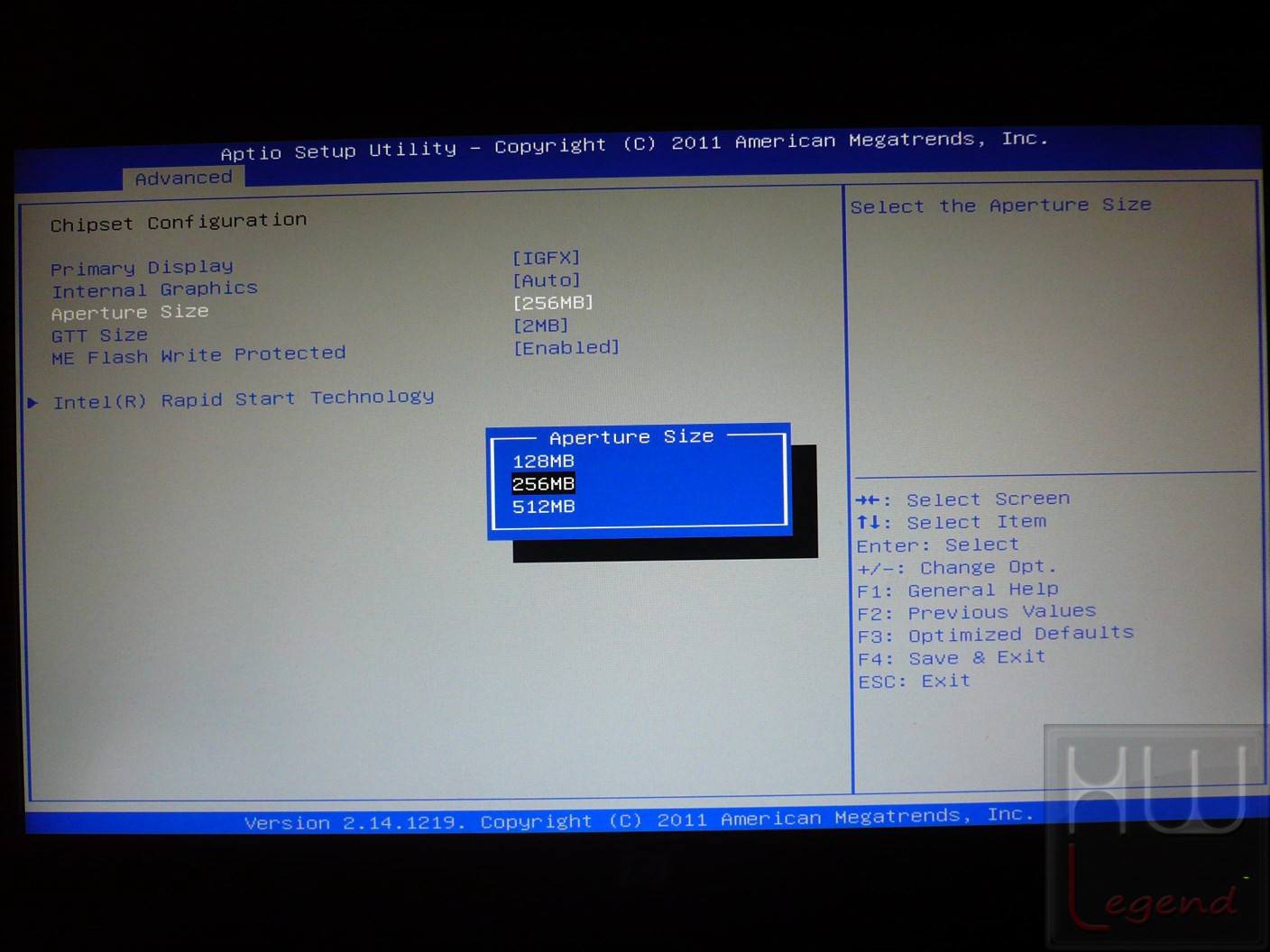Click the arrow beside Intel(R) Rapid Start
This screenshot has height=952, width=1270.
click(32, 402)
